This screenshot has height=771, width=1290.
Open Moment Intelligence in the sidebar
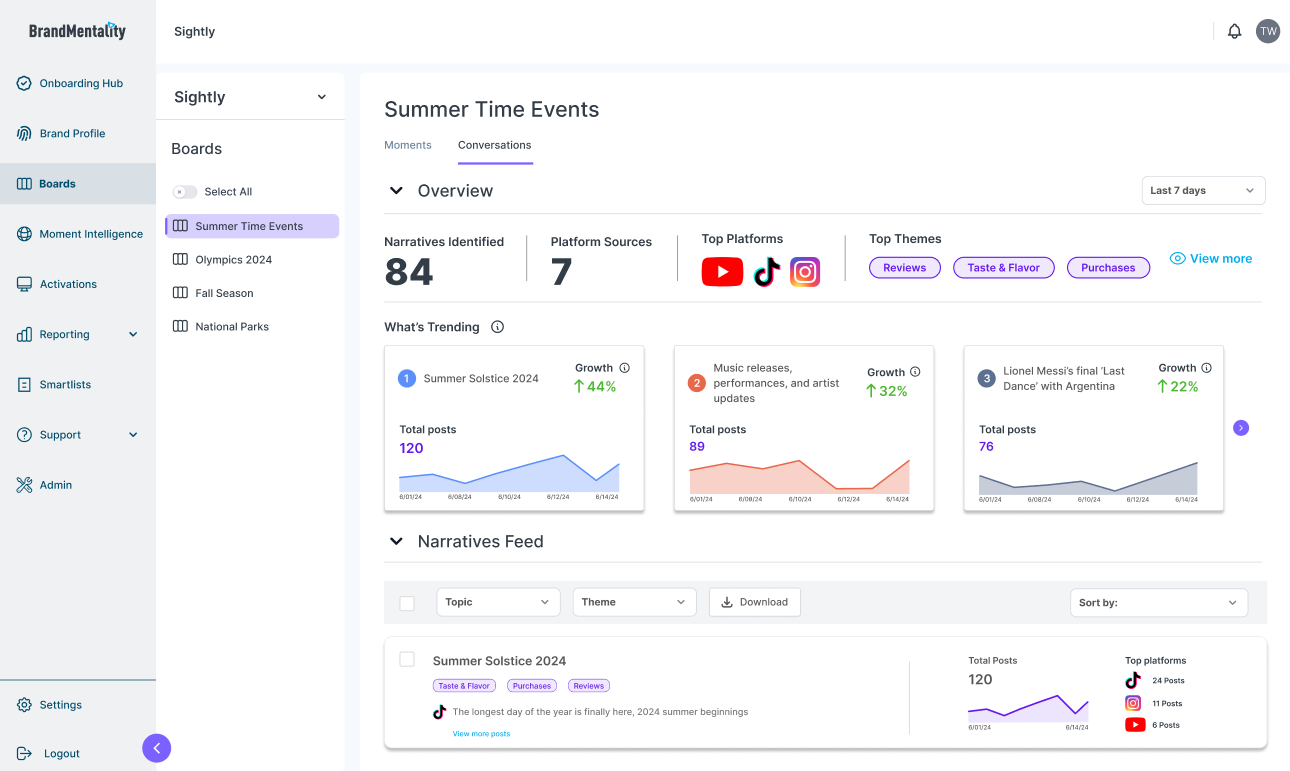(x=90, y=234)
